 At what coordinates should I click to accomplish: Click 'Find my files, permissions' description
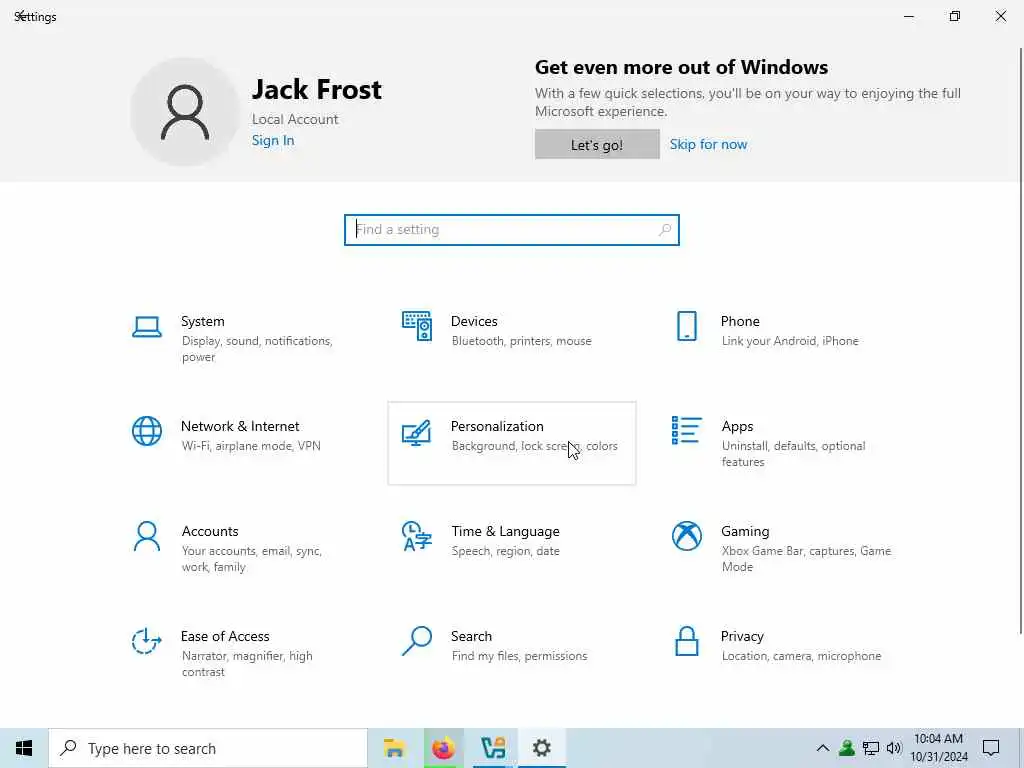coord(519,656)
